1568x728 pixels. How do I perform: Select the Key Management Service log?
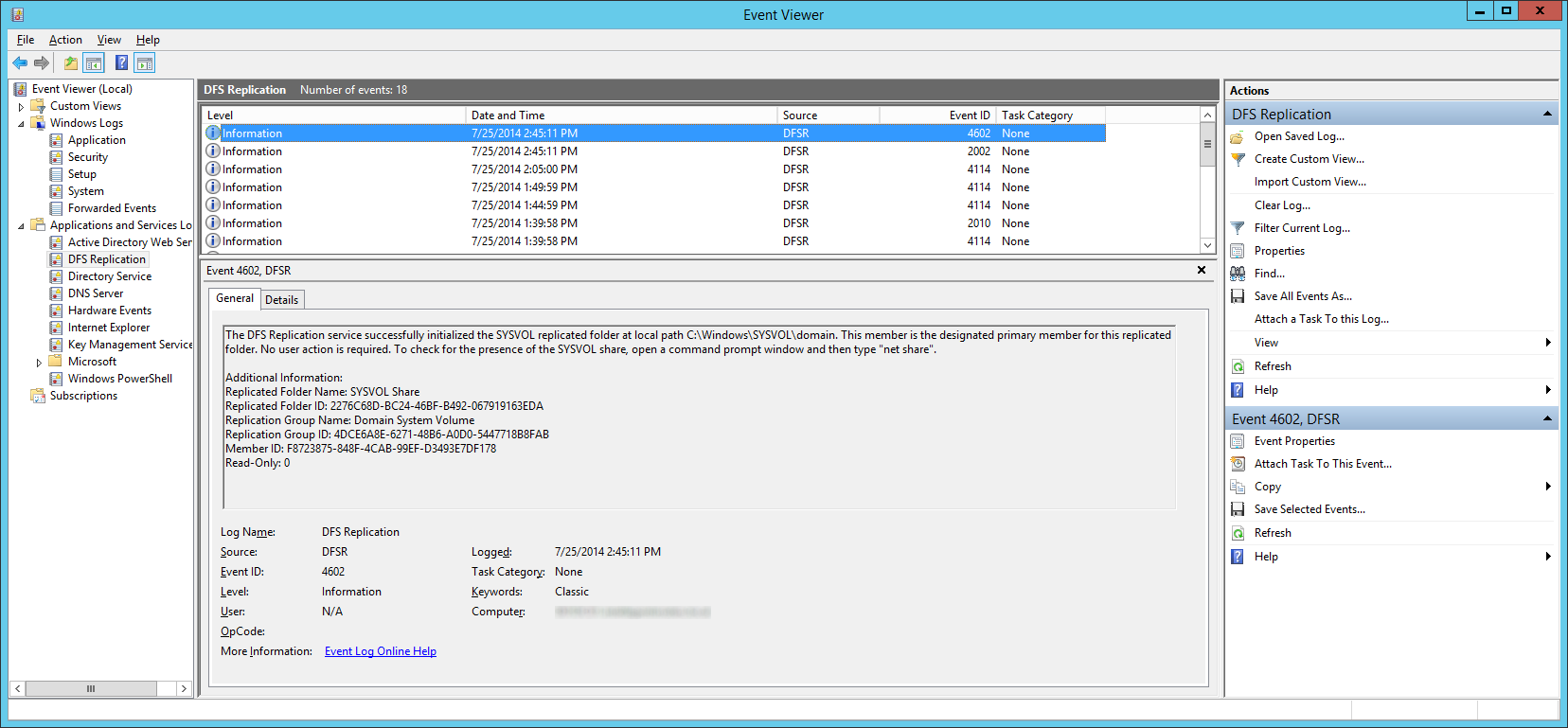click(x=130, y=345)
